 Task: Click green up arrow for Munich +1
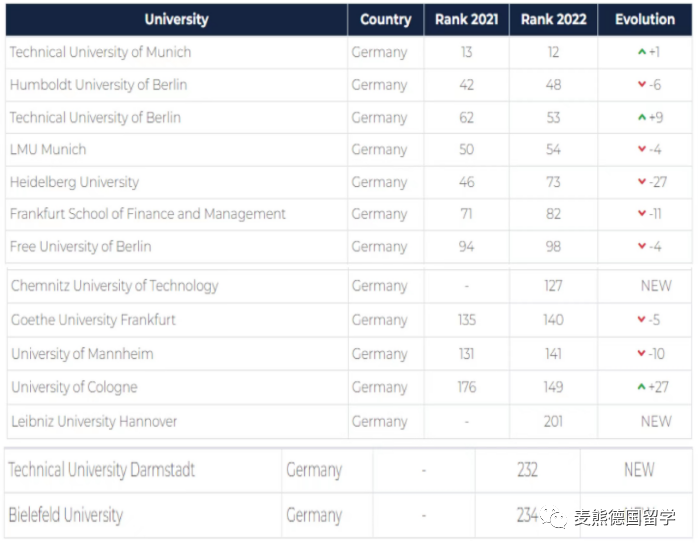click(x=641, y=52)
